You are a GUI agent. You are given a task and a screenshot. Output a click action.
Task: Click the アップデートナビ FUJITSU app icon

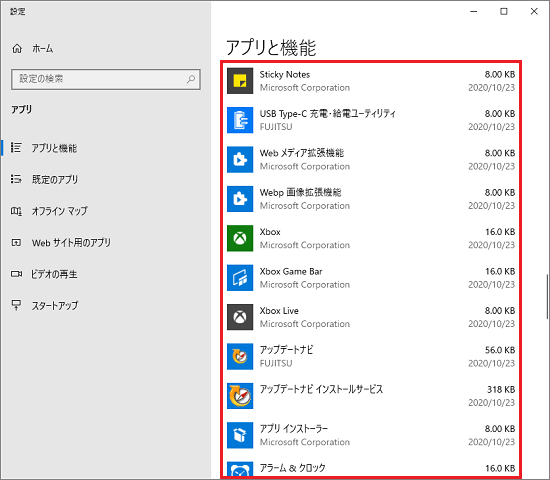[x=240, y=356]
